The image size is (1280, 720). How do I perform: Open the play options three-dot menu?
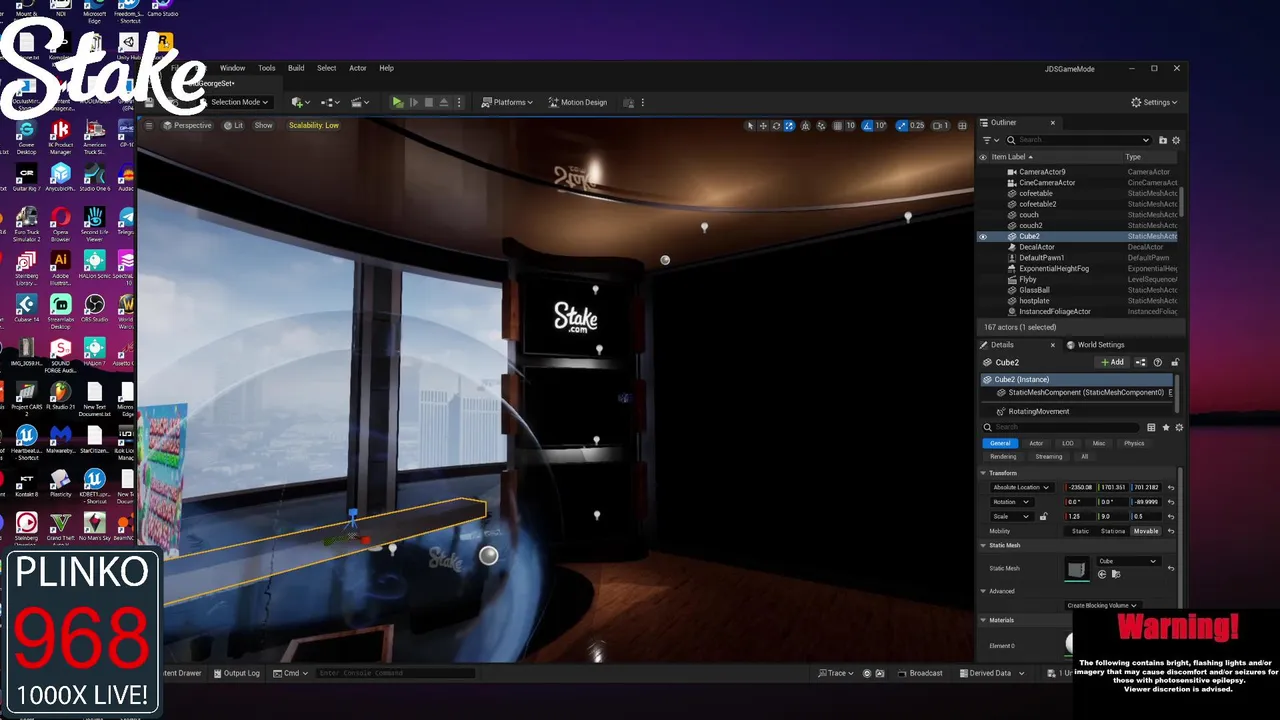click(x=459, y=102)
